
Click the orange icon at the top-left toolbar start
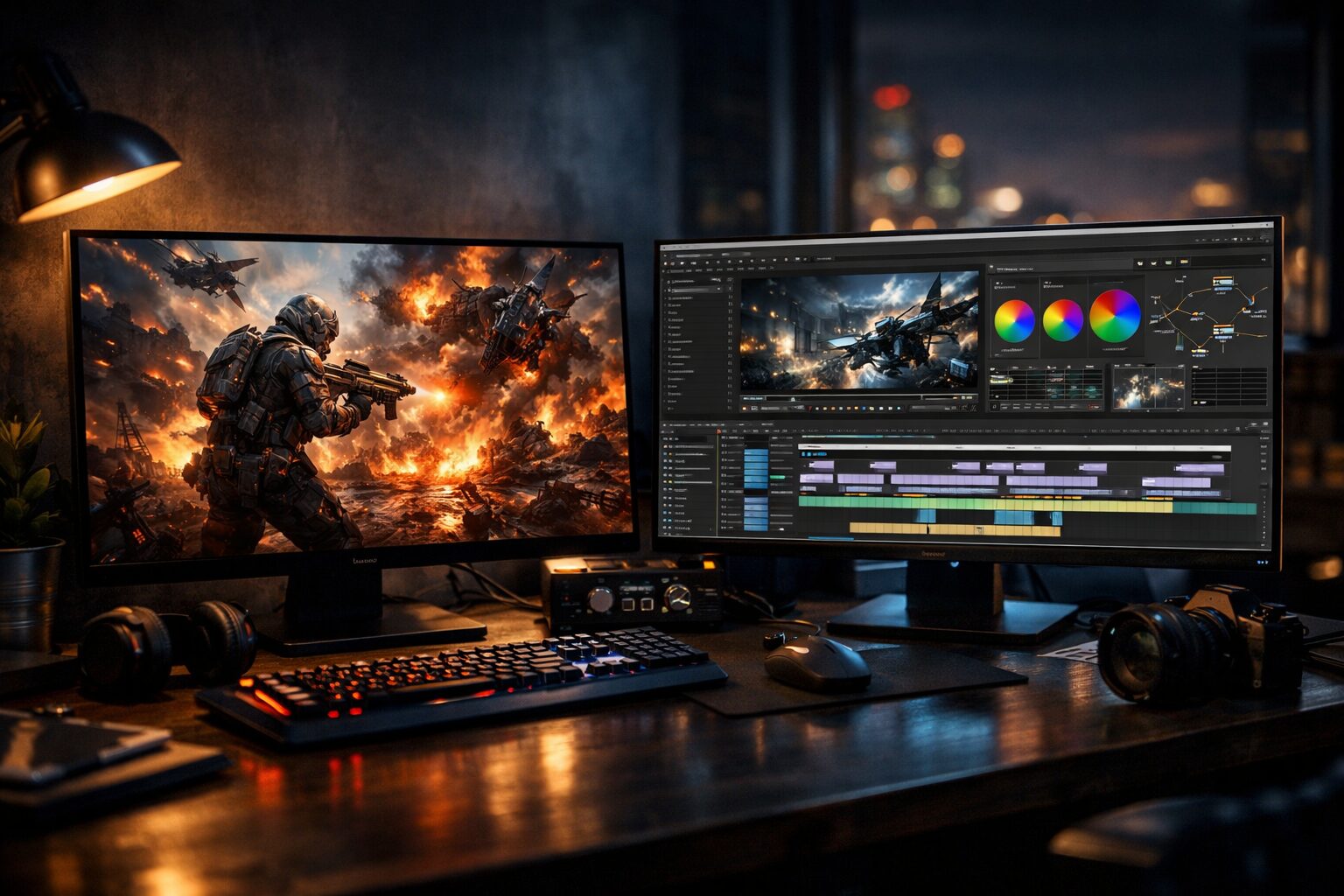tap(666, 262)
